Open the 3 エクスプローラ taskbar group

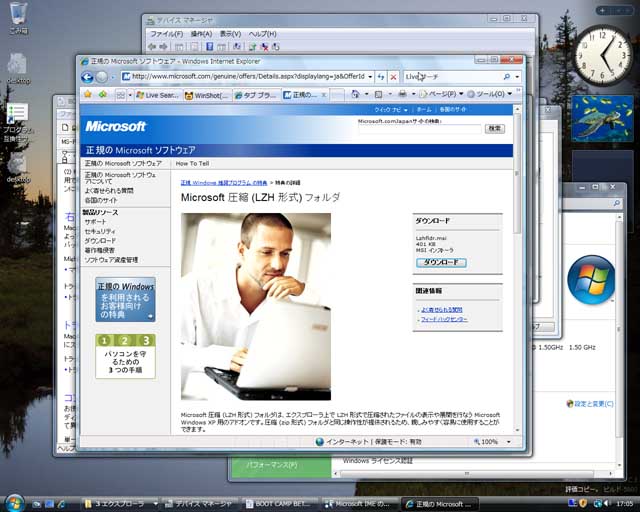[120, 504]
